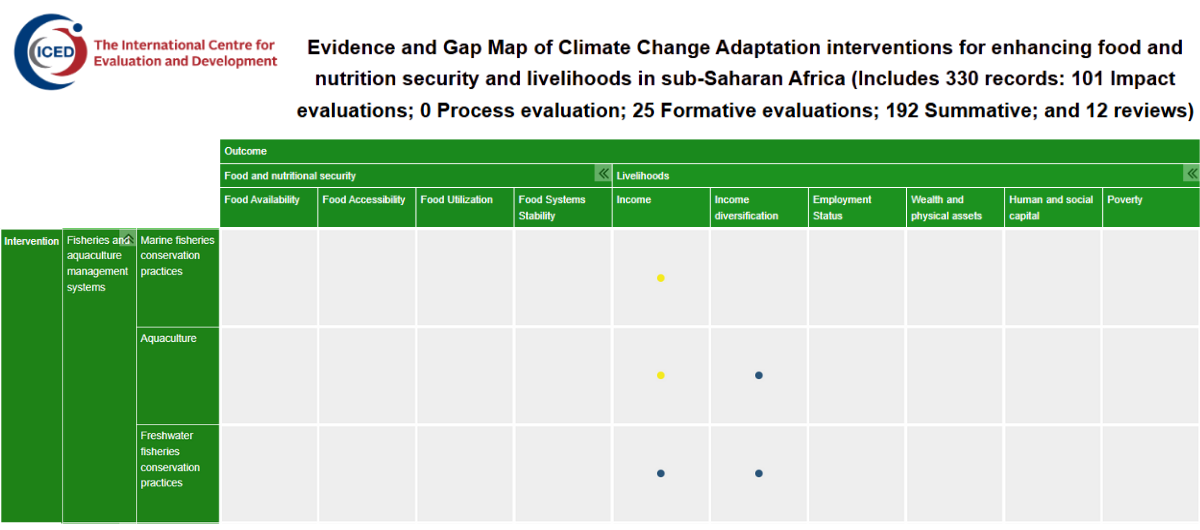Select the Food Utilization column header
The width and height of the screenshot is (1200, 530).
(465, 208)
